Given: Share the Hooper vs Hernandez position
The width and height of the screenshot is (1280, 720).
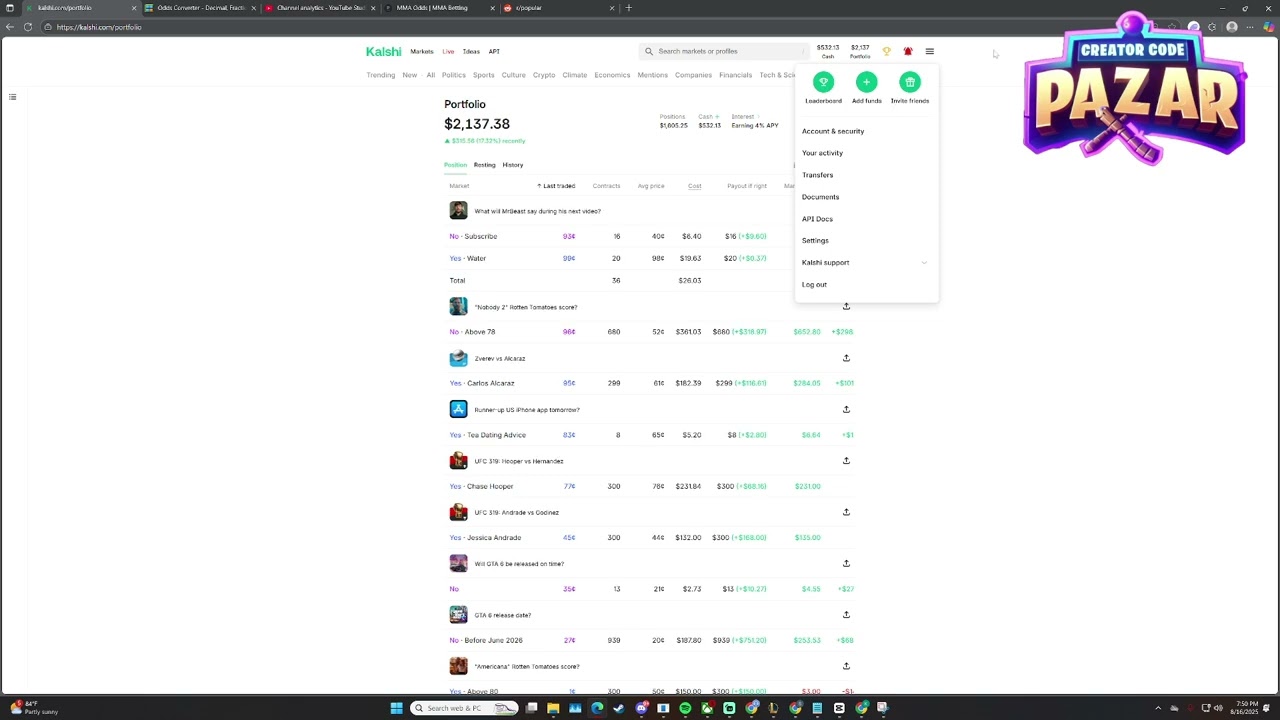Looking at the screenshot, I should click(846, 461).
